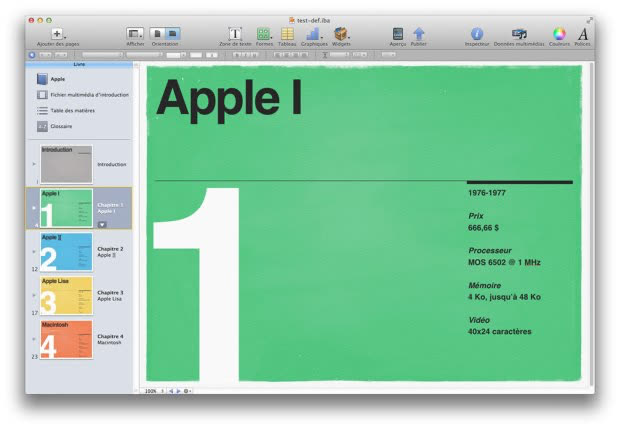
Task: Select the Apple II chapter thumbnail
Action: pos(66,252)
